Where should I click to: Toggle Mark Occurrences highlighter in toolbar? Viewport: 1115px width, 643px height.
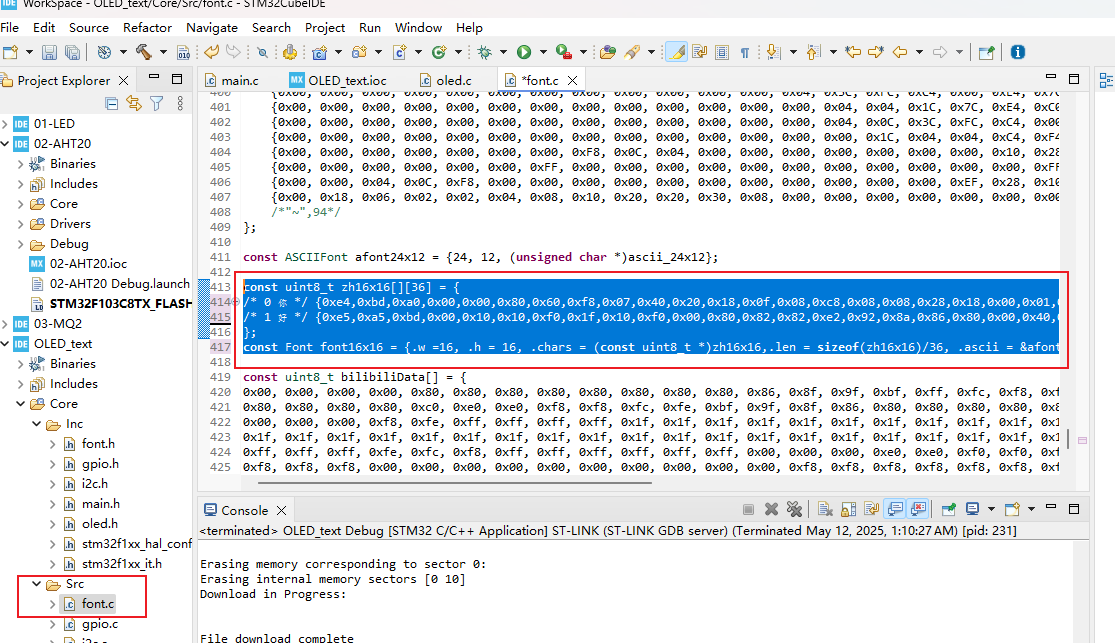click(675, 51)
